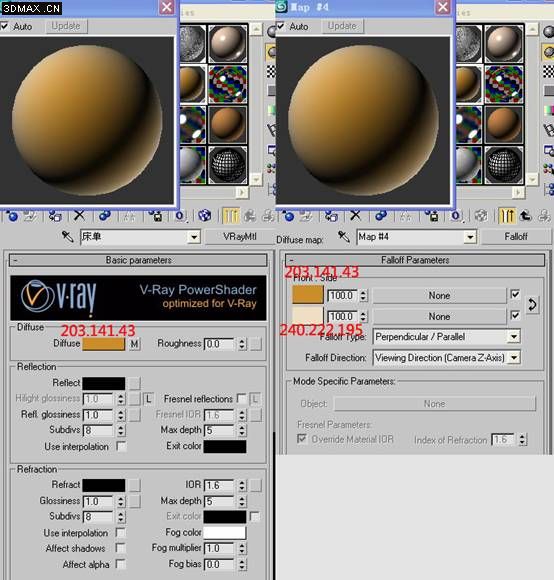
Task: Open the Map #4 name dropdown
Action: (470, 237)
